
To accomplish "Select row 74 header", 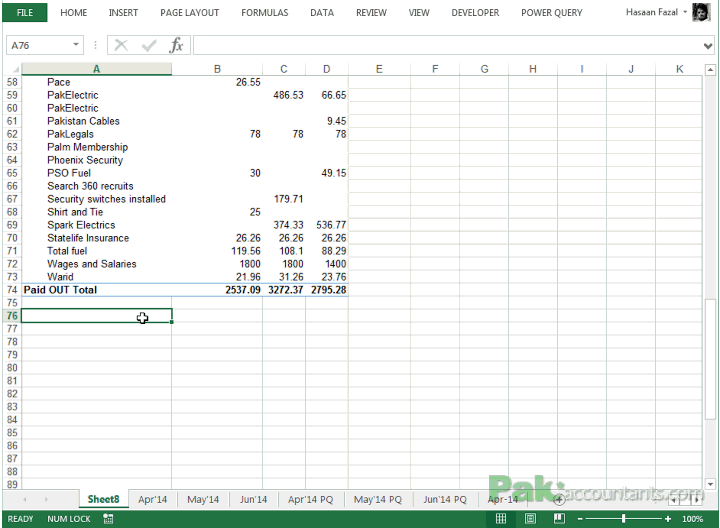I will point(12,290).
